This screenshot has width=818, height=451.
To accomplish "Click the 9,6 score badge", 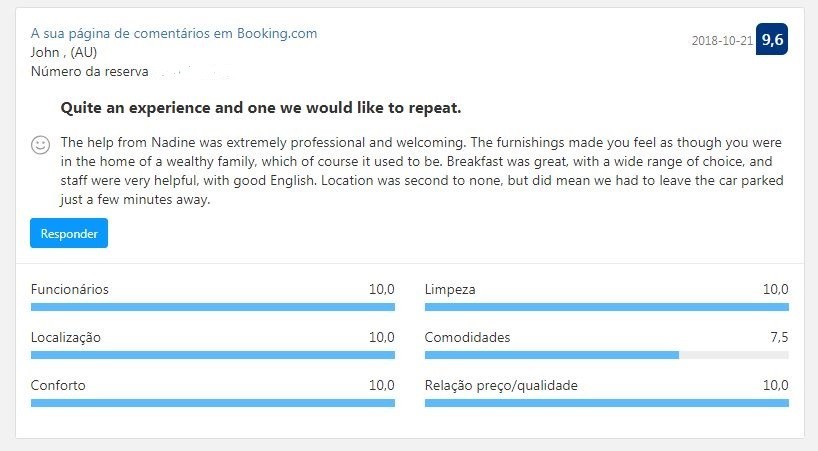I will coord(772,40).
